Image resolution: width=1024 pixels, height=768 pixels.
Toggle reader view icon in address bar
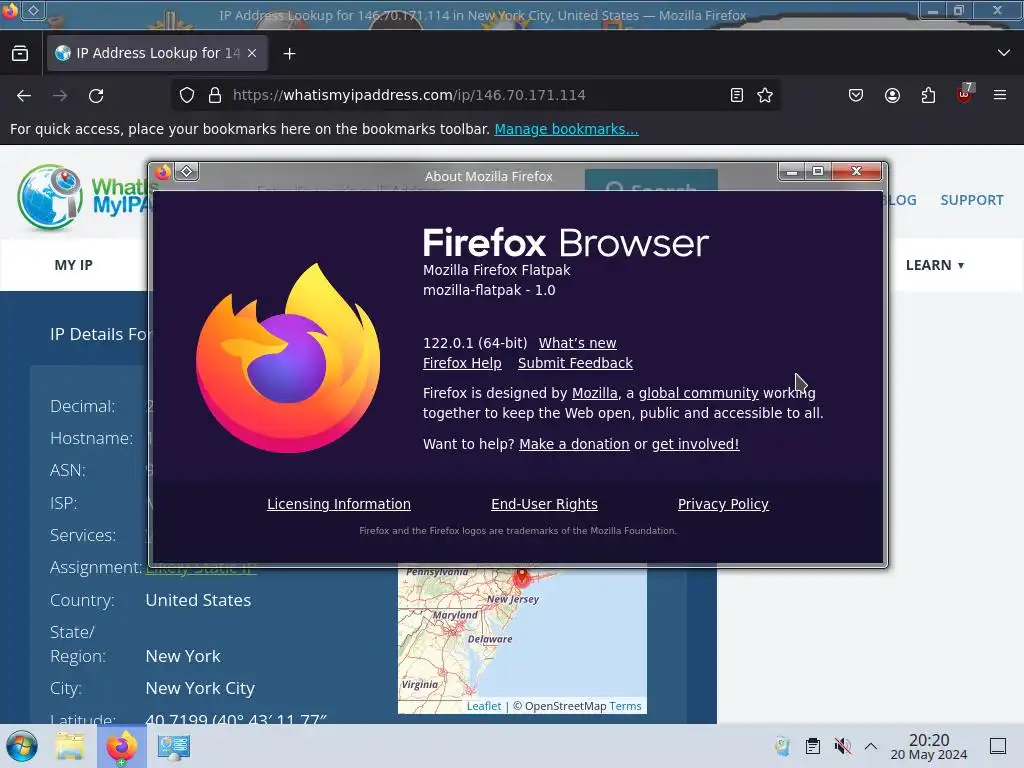pyautogui.click(x=737, y=95)
